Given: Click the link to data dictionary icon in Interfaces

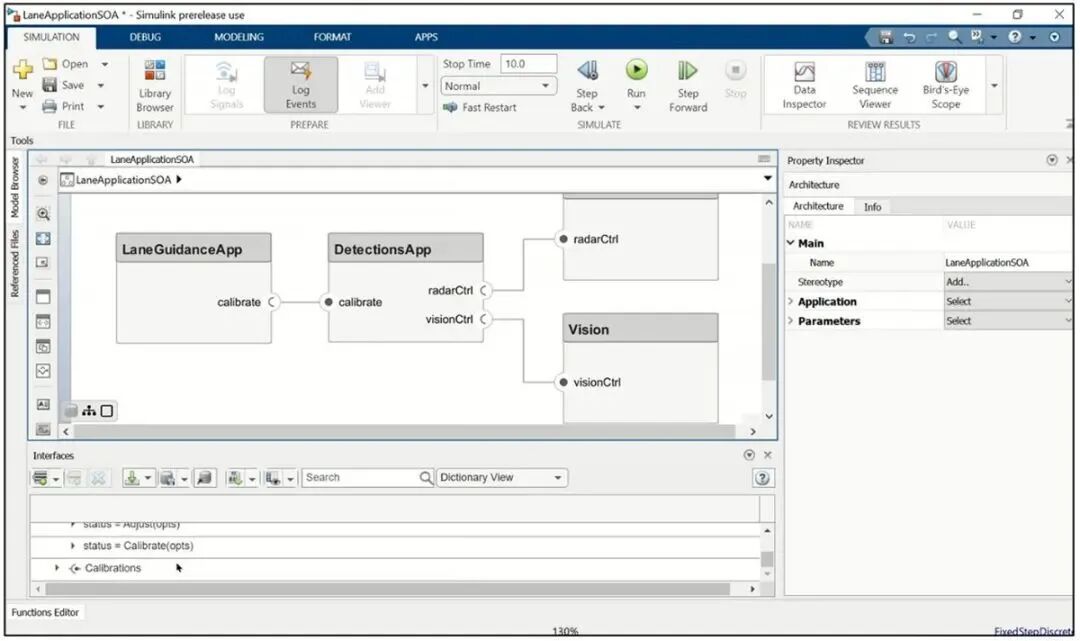Looking at the screenshot, I should click(x=204, y=478).
